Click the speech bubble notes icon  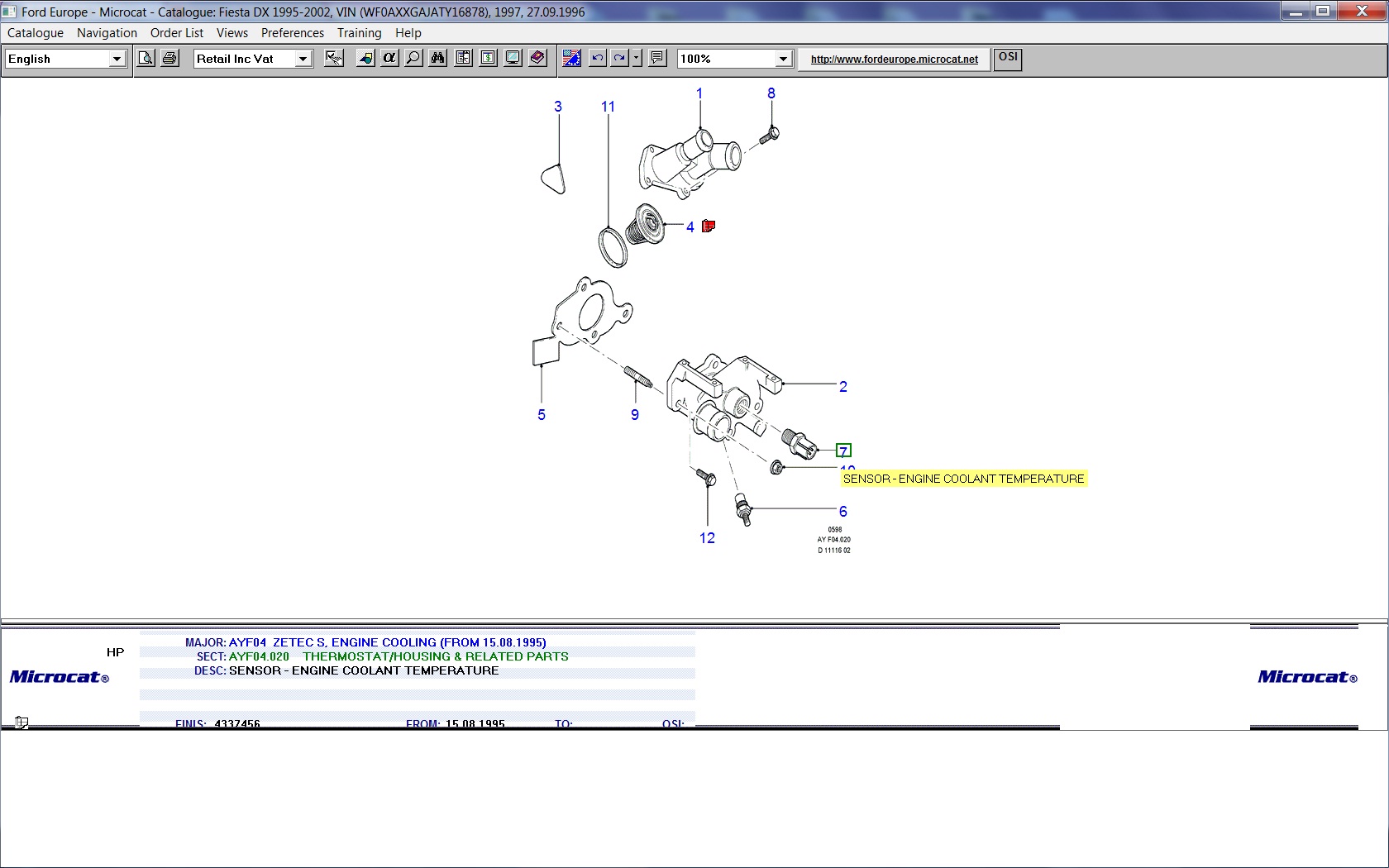coord(657,58)
